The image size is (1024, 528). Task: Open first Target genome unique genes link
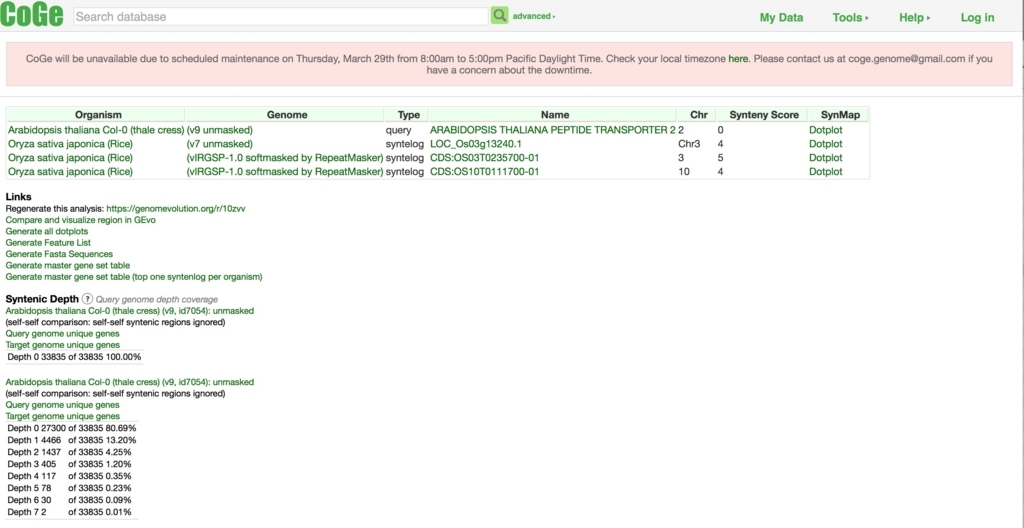pos(62,344)
